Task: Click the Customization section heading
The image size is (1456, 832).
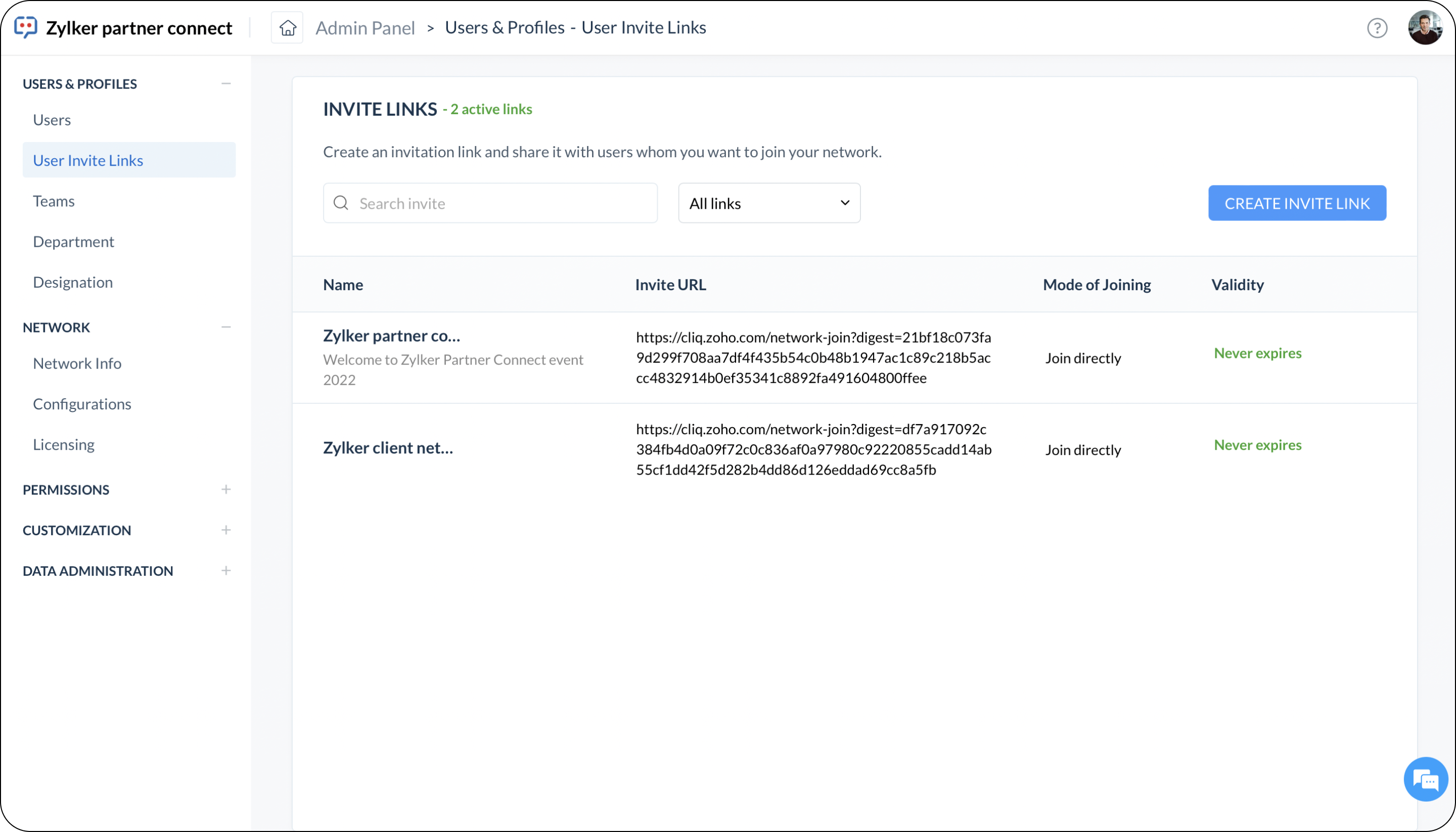Action: (77, 530)
